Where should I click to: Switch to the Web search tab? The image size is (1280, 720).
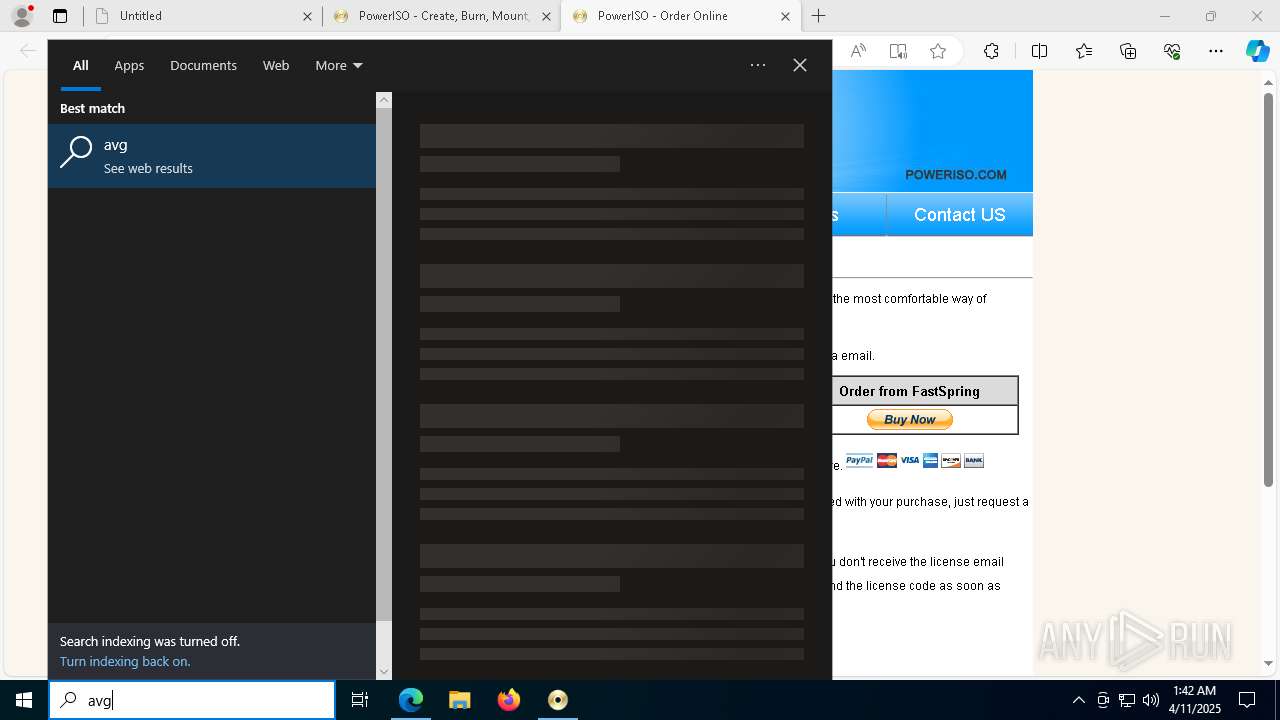[x=276, y=65]
